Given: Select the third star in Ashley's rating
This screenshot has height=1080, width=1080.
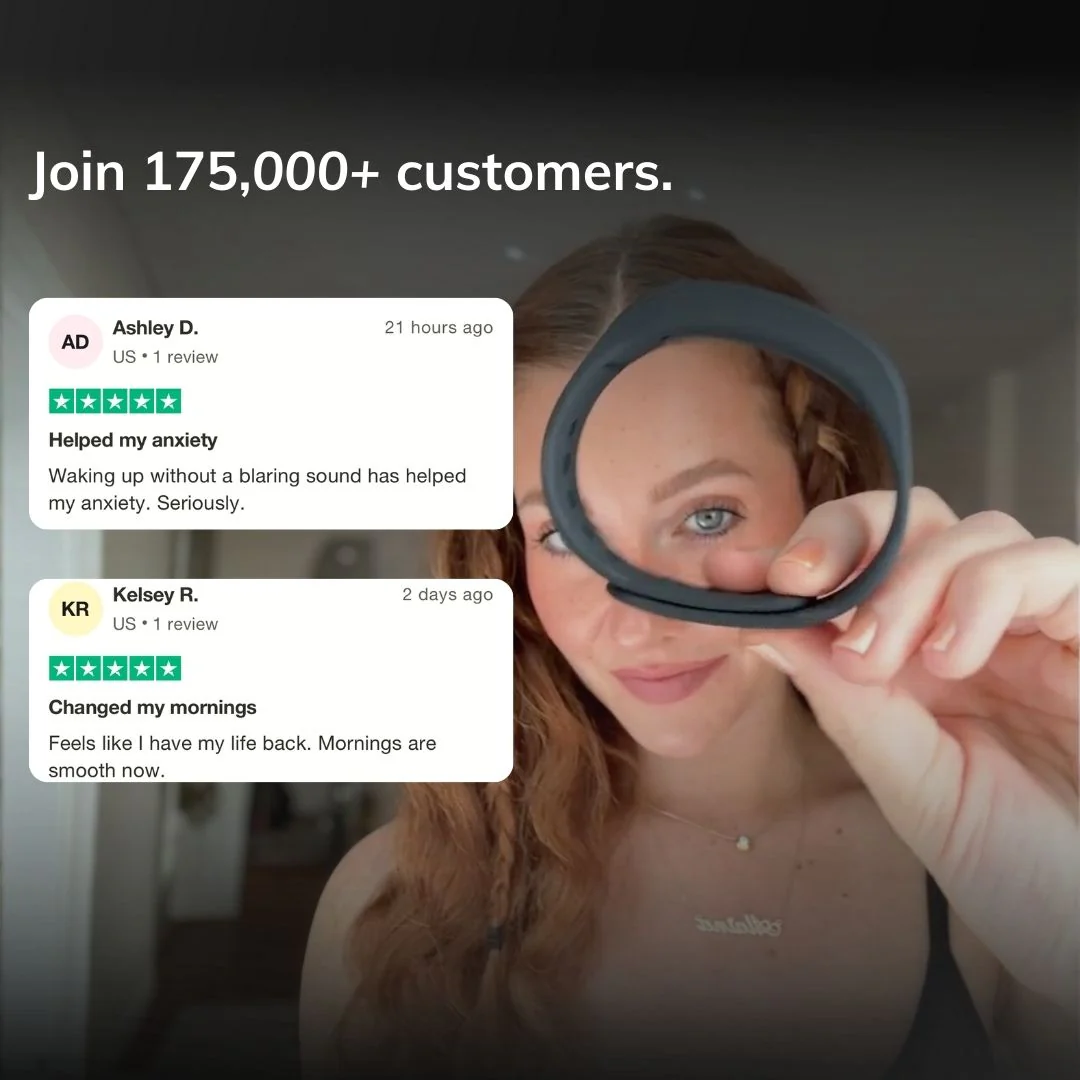Looking at the screenshot, I should tap(115, 402).
